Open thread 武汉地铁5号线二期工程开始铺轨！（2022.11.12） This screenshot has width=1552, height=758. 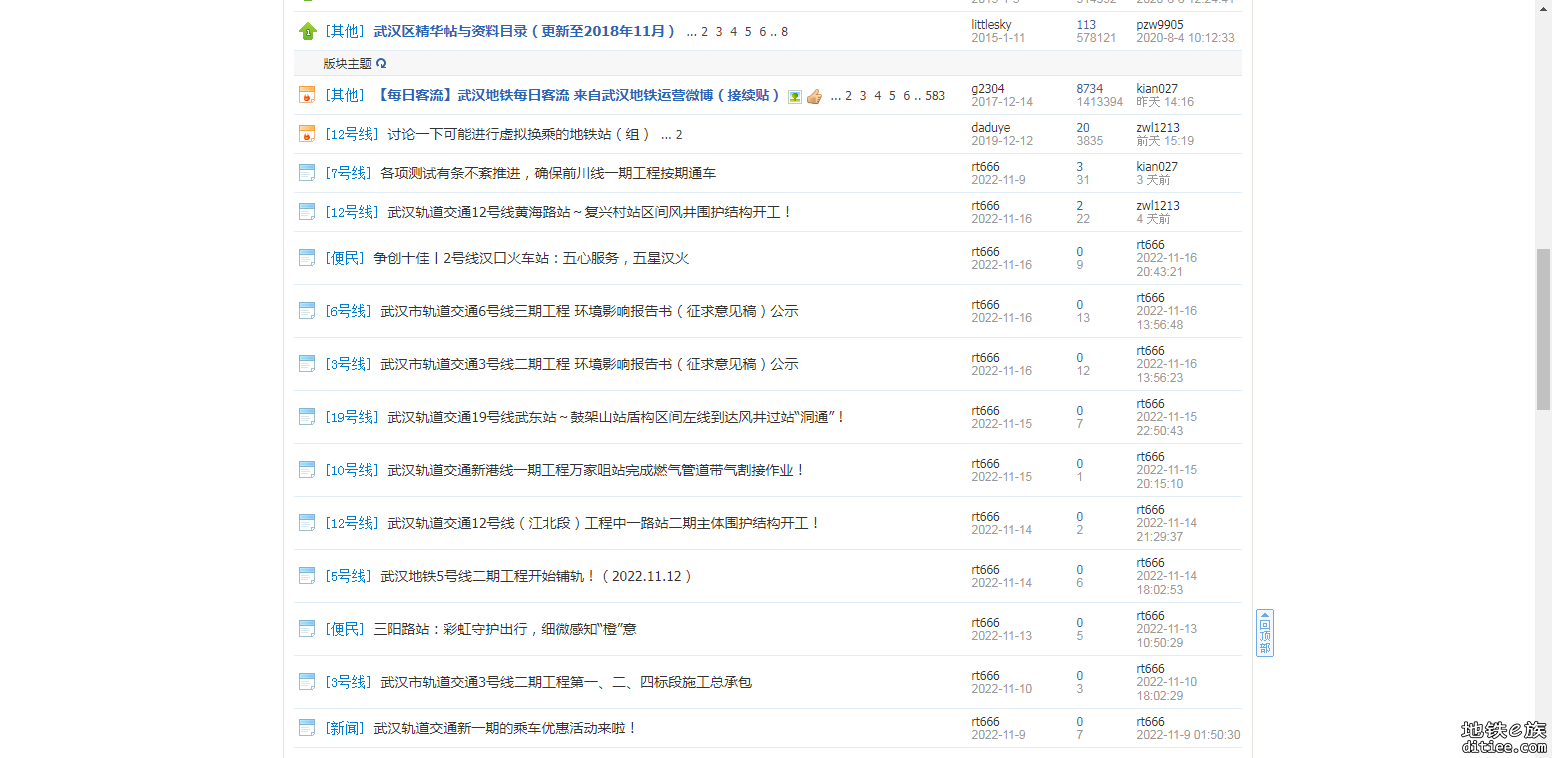point(537,577)
